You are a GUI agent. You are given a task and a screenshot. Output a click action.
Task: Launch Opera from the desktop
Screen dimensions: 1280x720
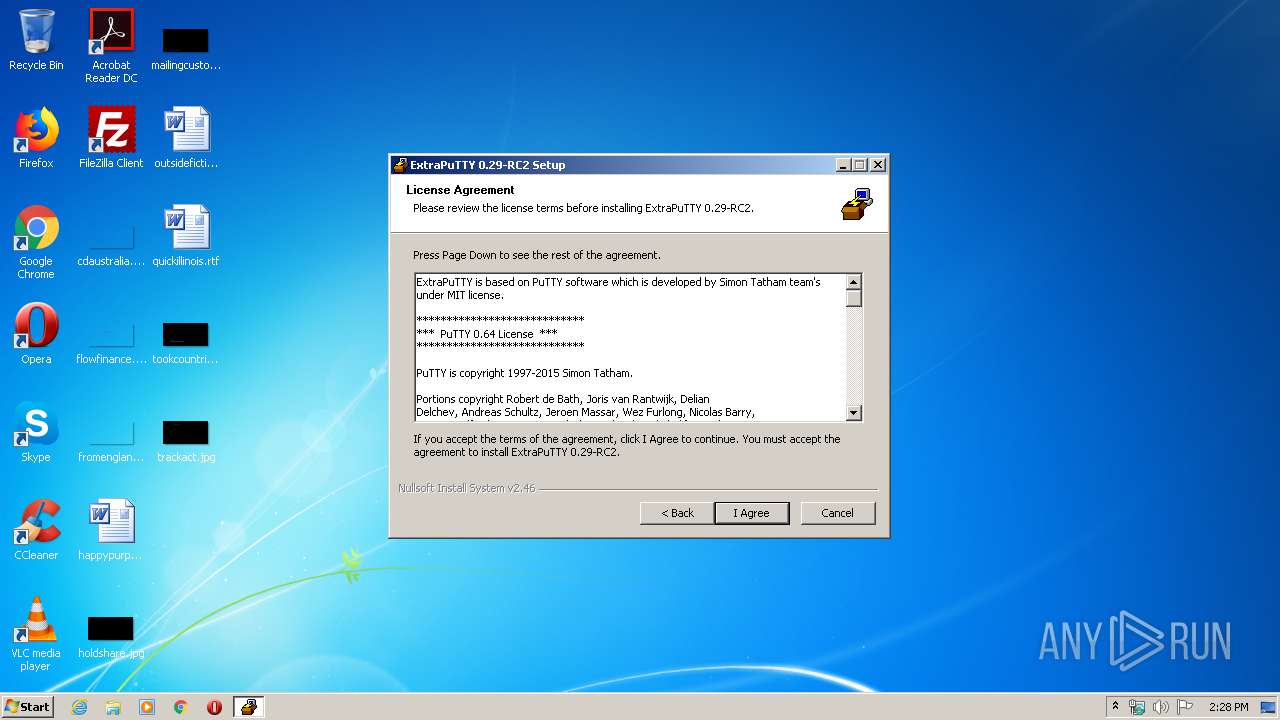click(x=36, y=334)
